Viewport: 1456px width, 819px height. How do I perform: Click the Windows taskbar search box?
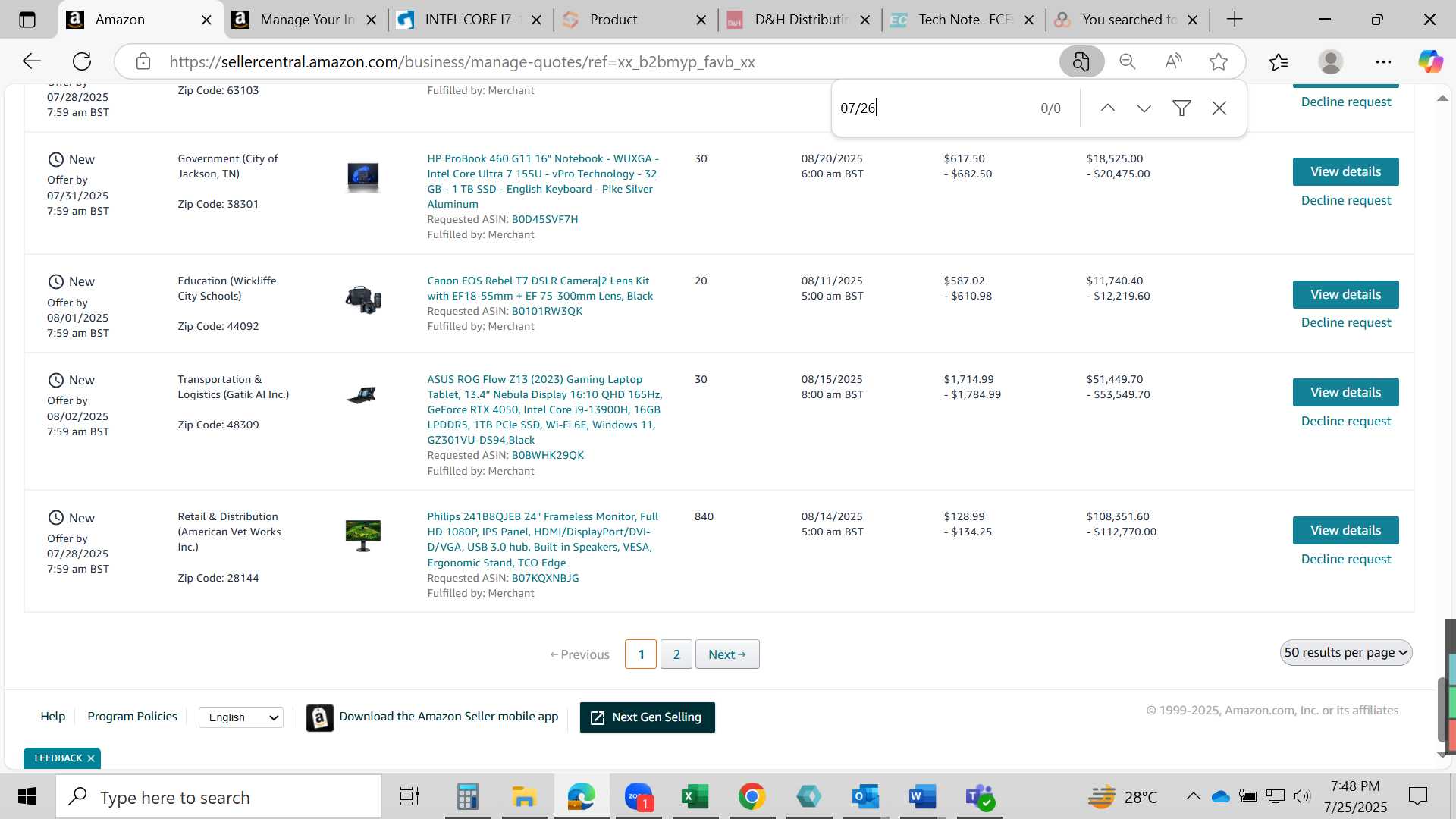click(218, 797)
